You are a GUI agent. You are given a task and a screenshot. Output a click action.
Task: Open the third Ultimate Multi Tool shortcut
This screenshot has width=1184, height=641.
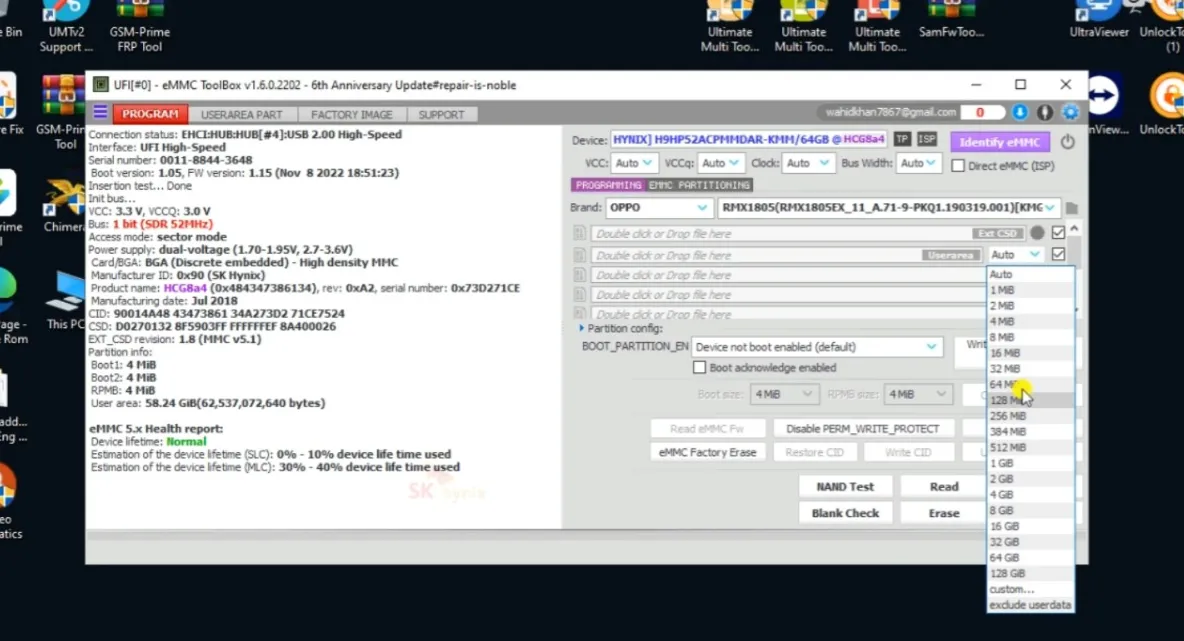(877, 27)
